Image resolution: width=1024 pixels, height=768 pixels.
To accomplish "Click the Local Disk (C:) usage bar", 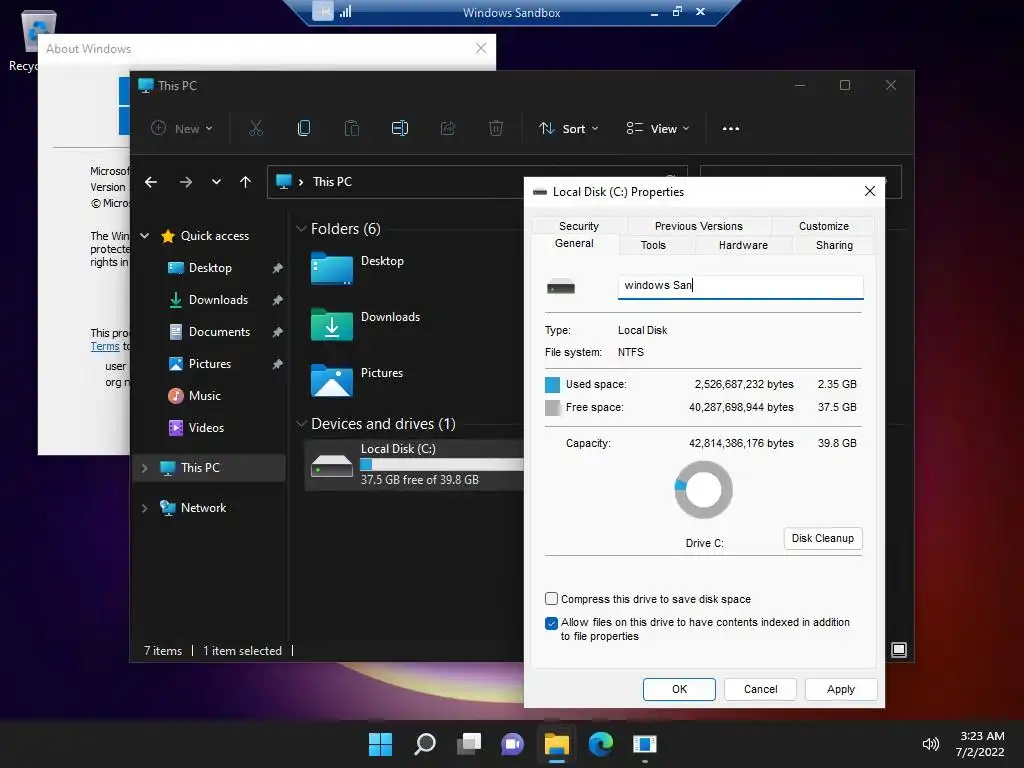I will pos(441,464).
